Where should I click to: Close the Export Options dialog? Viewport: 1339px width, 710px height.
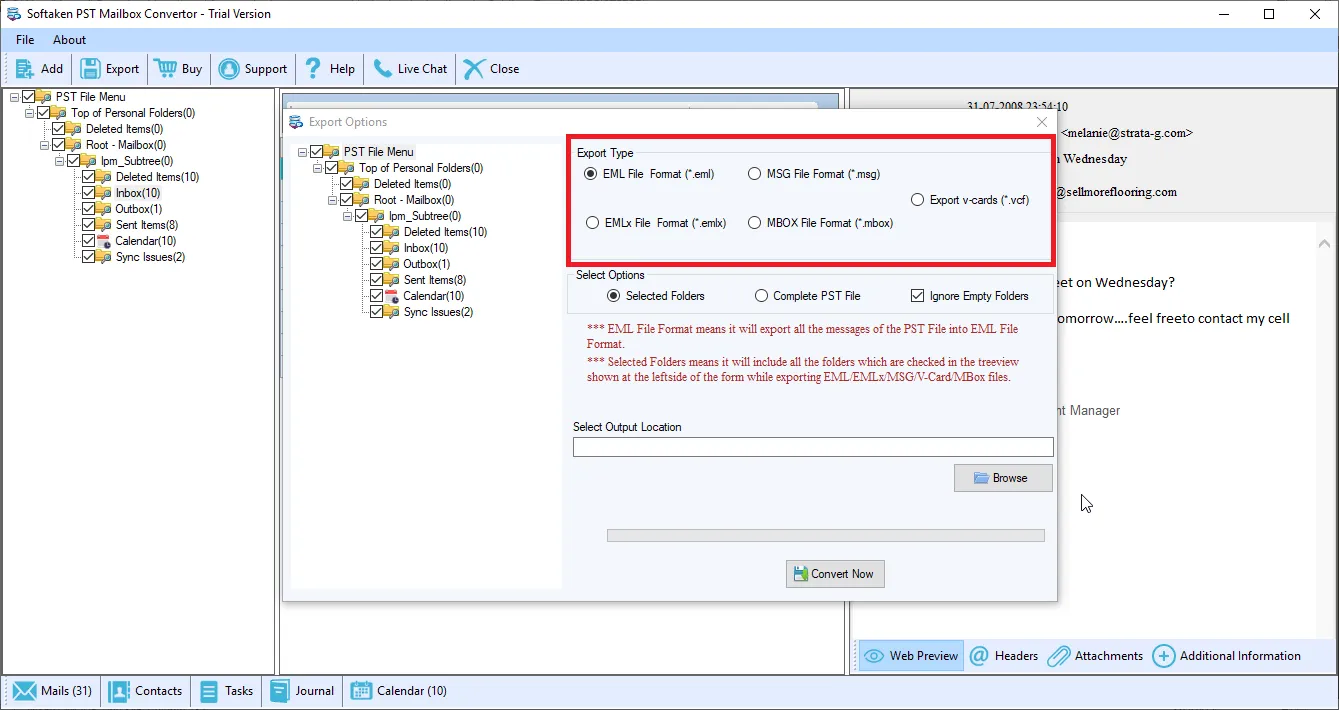pyautogui.click(x=1041, y=122)
